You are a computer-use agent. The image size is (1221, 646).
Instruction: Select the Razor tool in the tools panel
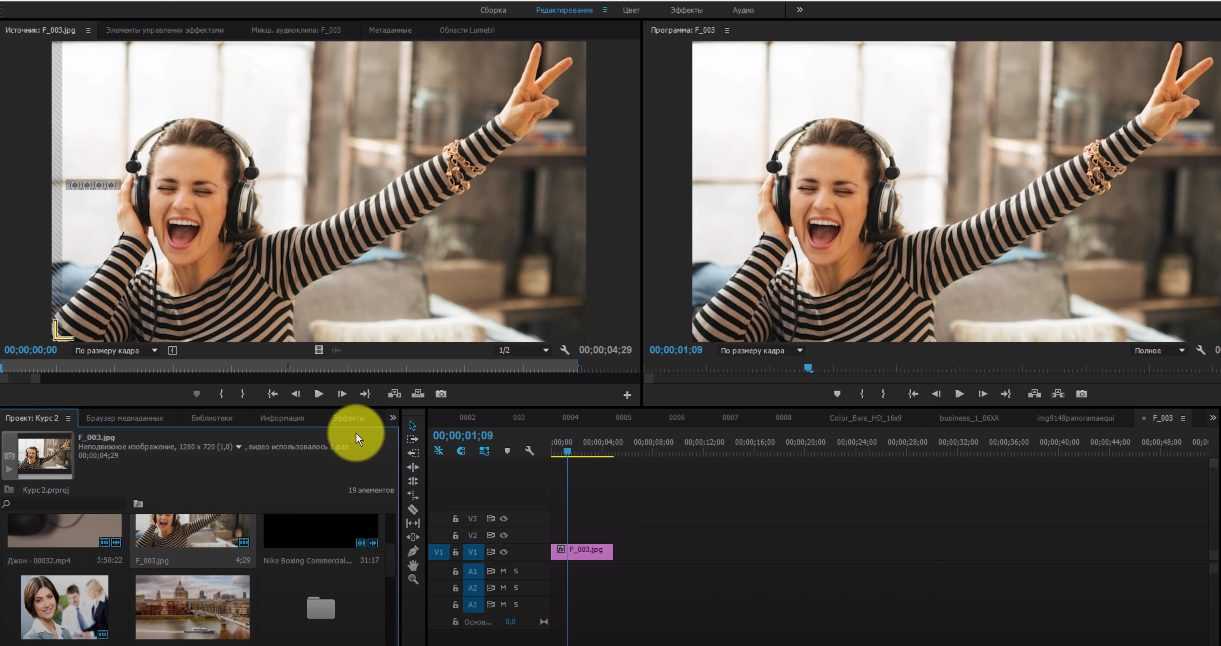click(x=413, y=509)
